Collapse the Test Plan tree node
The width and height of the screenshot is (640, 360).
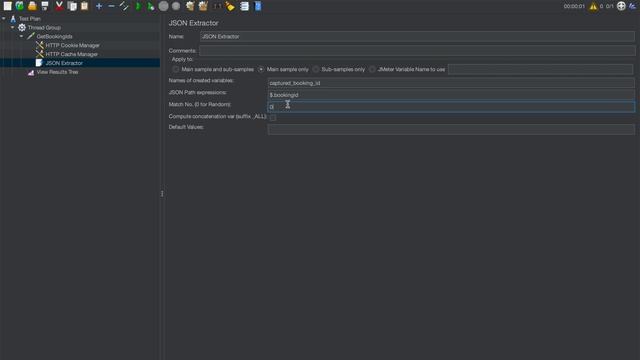coord(4,18)
